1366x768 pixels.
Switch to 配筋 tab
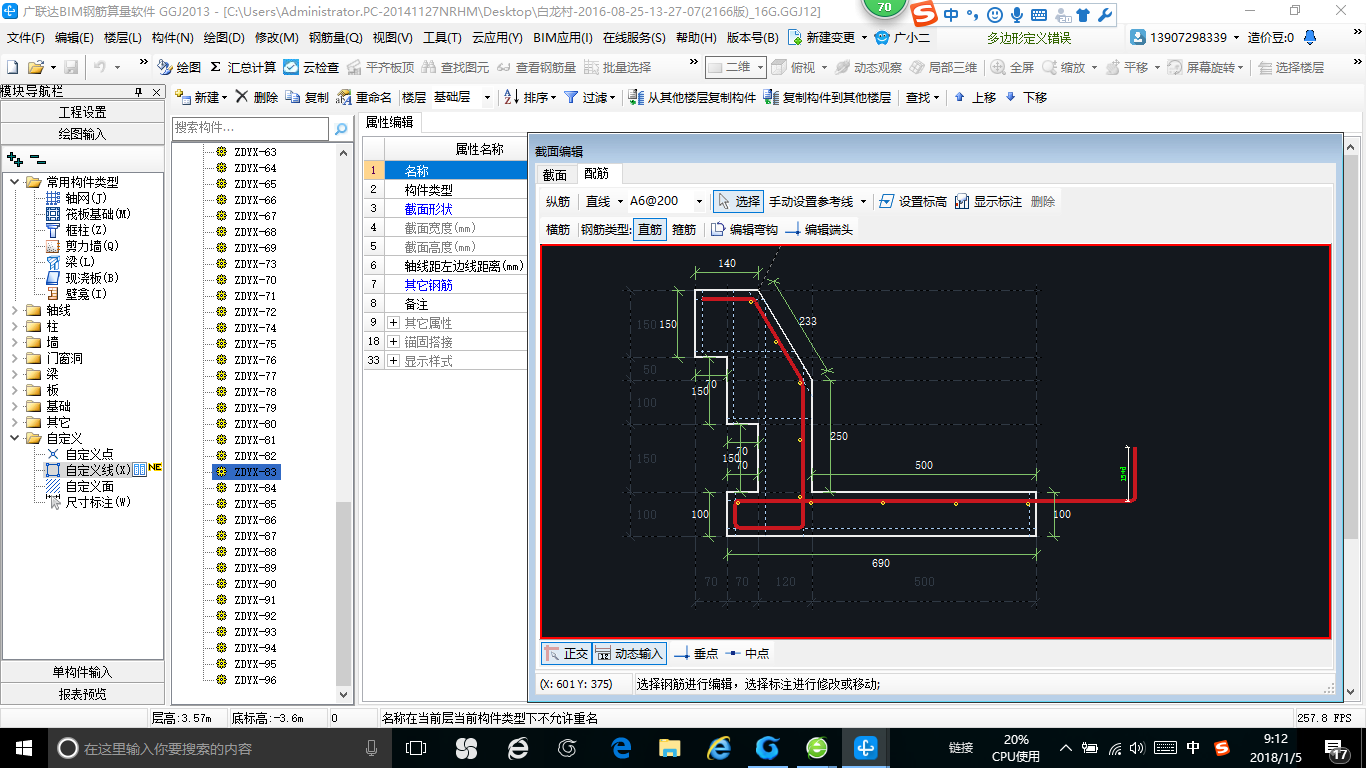[x=596, y=174]
